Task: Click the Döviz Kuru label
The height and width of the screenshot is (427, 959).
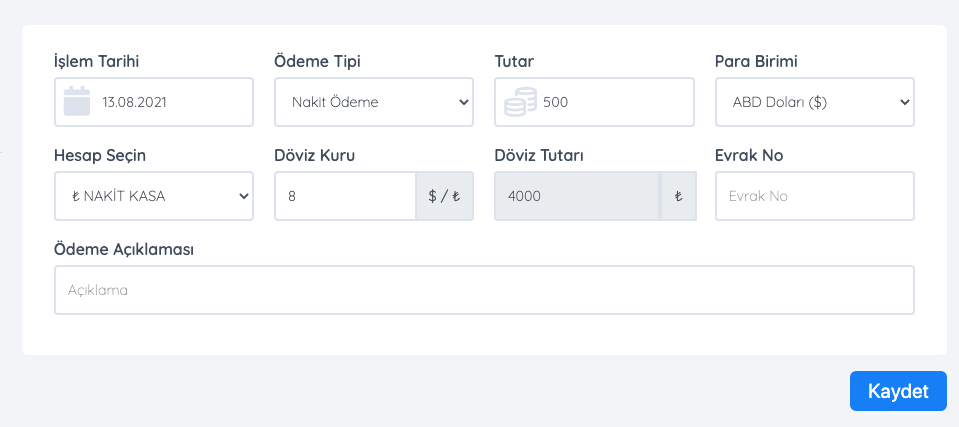Action: 315,155
